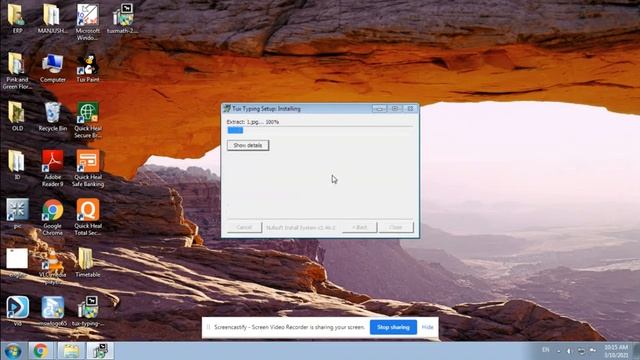Screen dimensions: 640x360
Task: Select the Pink and Green Flor... folder
Action: (17, 71)
